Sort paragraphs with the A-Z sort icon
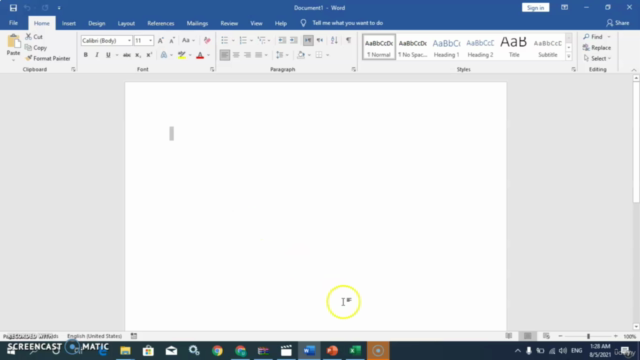640x360 pixels. pos(334,40)
